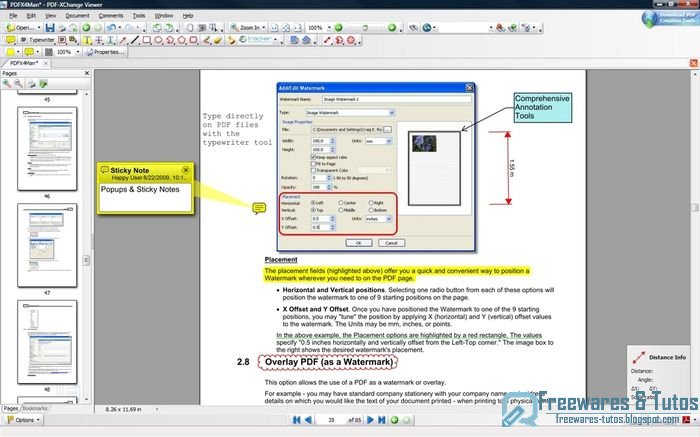Select the Strikeout text tool icon
The width and height of the screenshot is (700, 437).
click(x=98, y=40)
